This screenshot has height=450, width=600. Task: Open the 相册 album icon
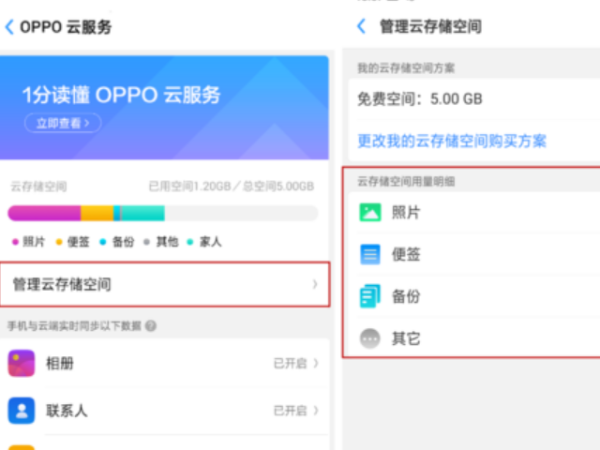point(21,363)
